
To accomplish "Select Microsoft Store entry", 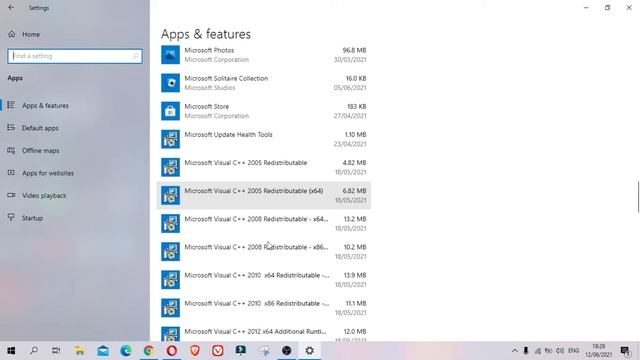I will coord(264,111).
